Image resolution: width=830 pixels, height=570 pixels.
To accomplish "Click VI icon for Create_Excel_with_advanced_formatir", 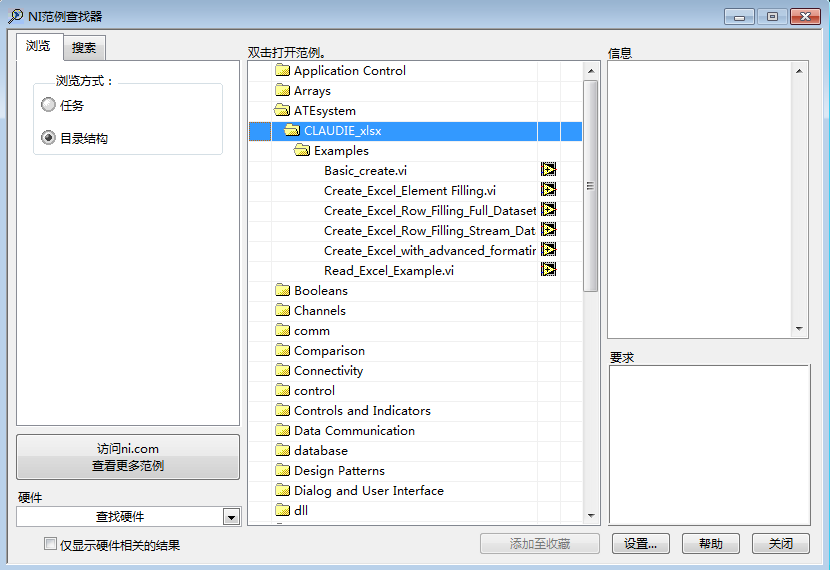I will [548, 250].
